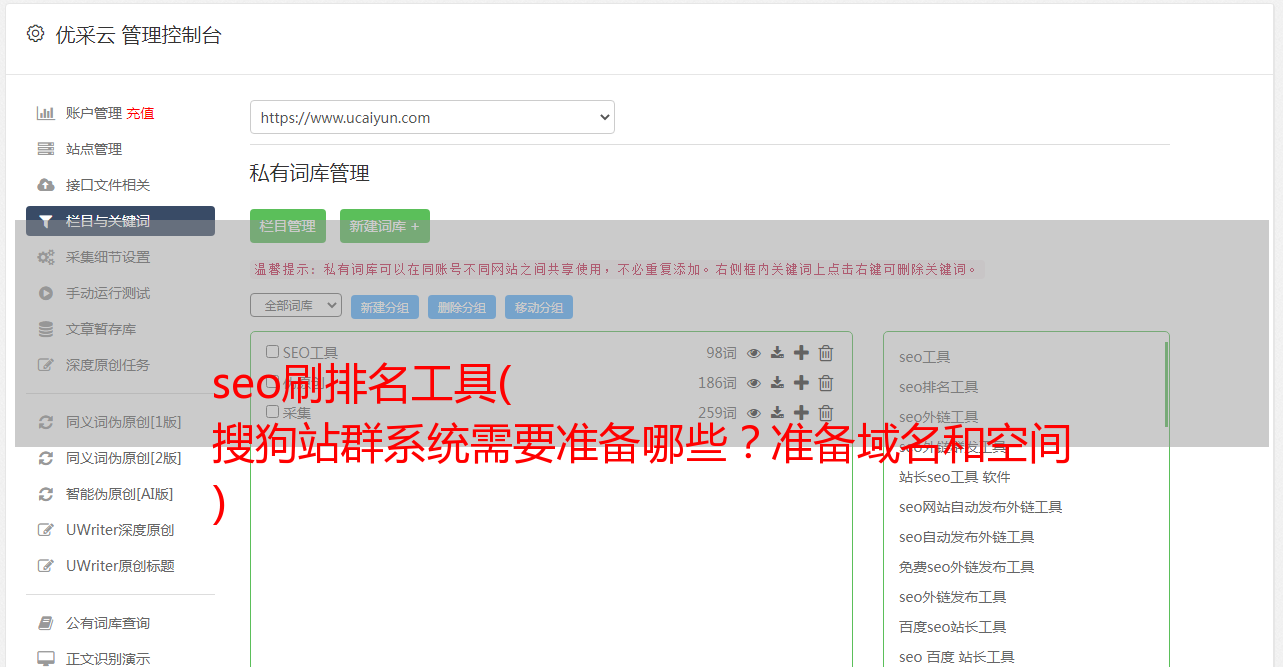Select keyword seo 百度 站长工具
The width and height of the screenshot is (1283, 667).
[957, 657]
